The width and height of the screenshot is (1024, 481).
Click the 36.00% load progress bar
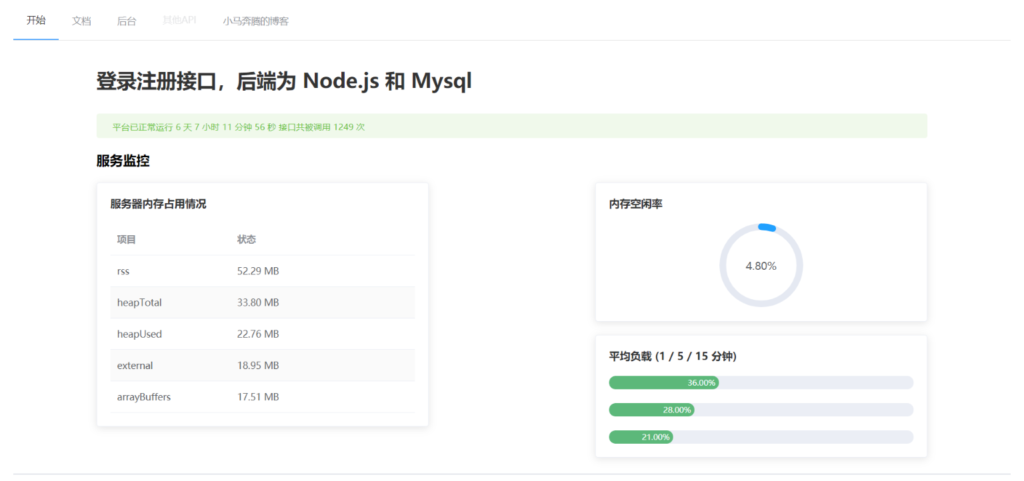[x=761, y=382]
